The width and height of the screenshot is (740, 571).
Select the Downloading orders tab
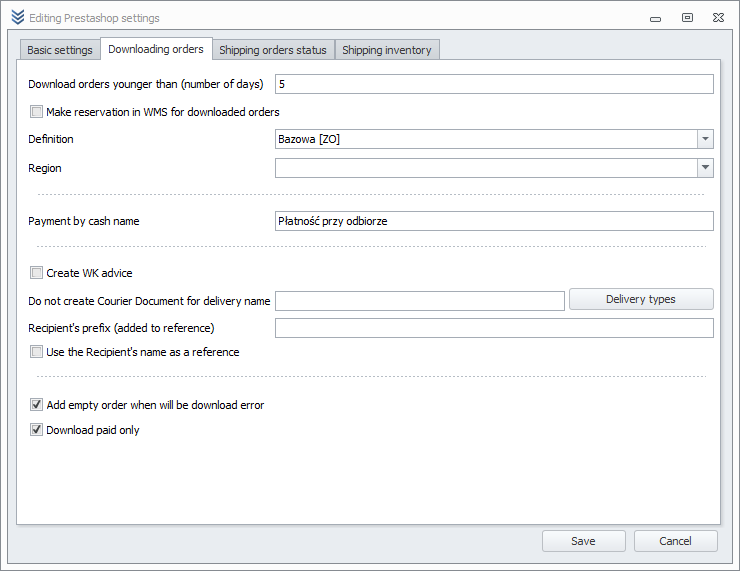click(x=156, y=49)
